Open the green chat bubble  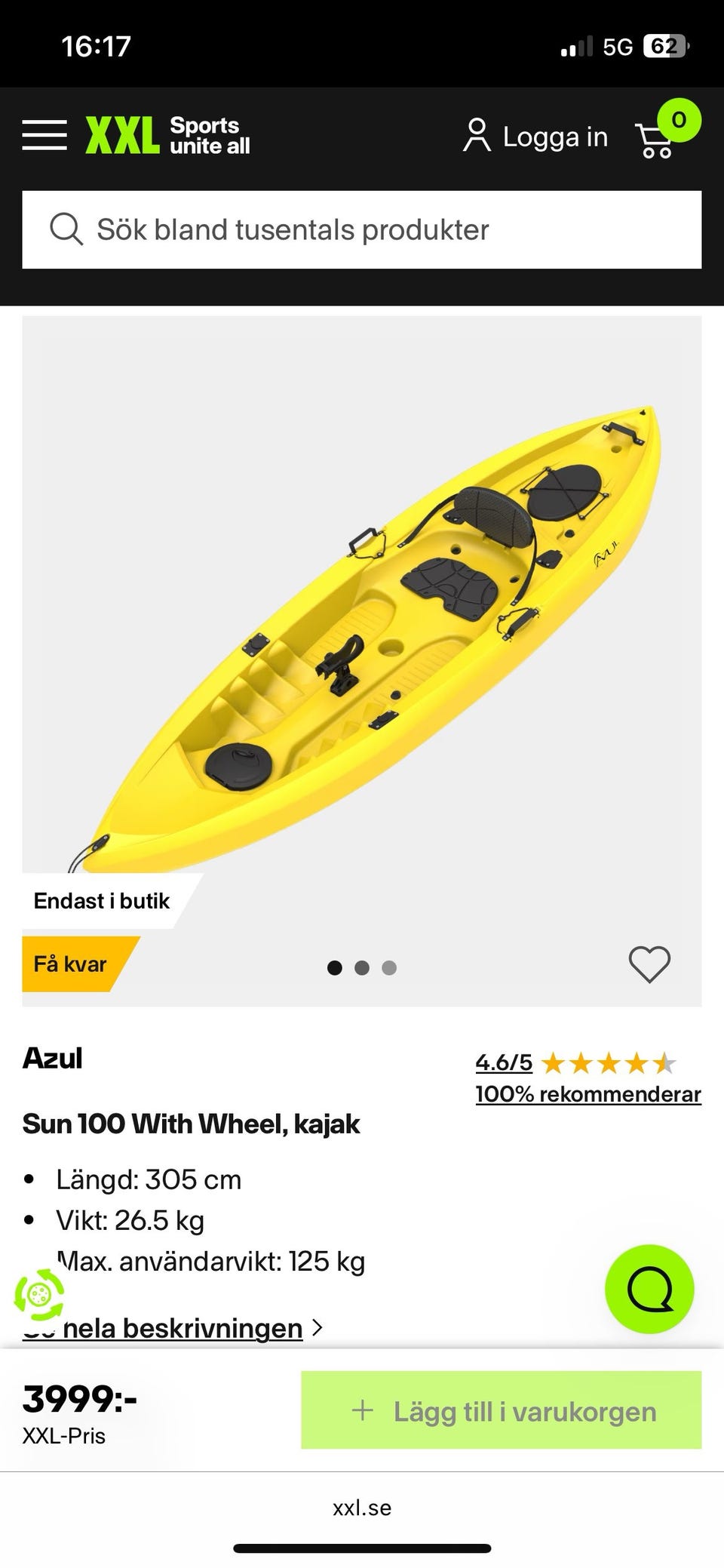pos(649,1289)
